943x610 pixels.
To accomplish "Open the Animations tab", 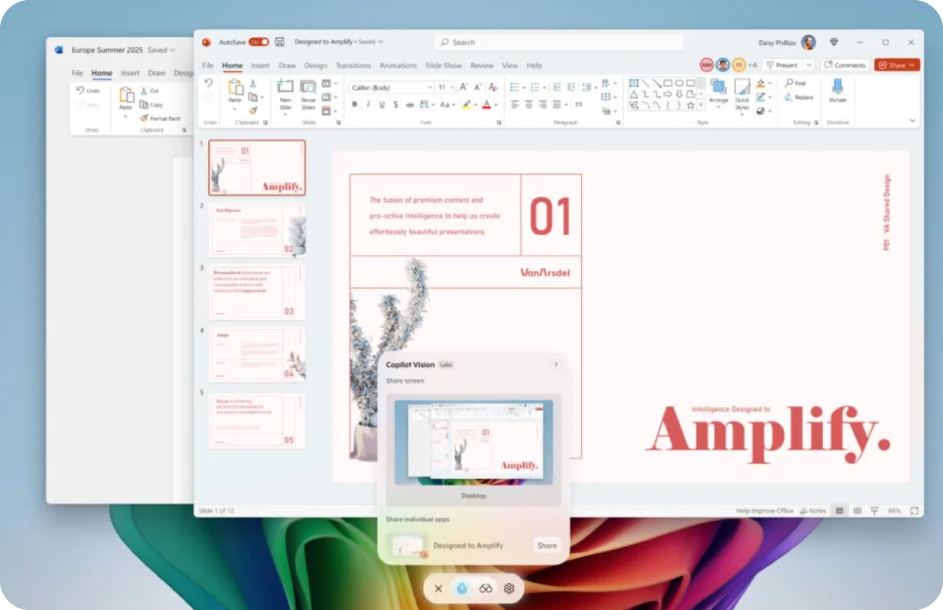I will pyautogui.click(x=398, y=66).
